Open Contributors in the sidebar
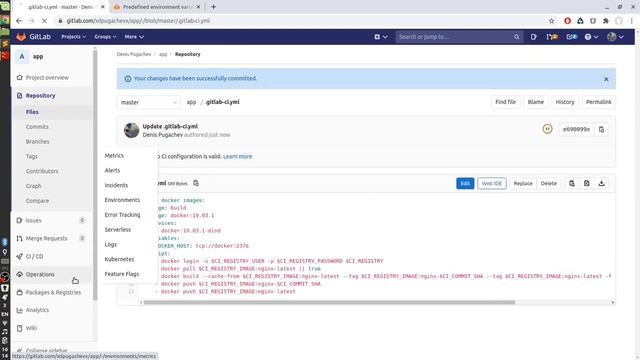This screenshot has width=640, height=360. pyautogui.click(x=42, y=171)
